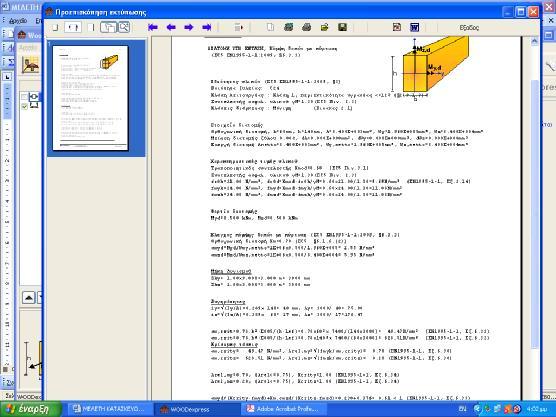
Task: Click the EN language indicator in the tray
Action: tap(462, 409)
